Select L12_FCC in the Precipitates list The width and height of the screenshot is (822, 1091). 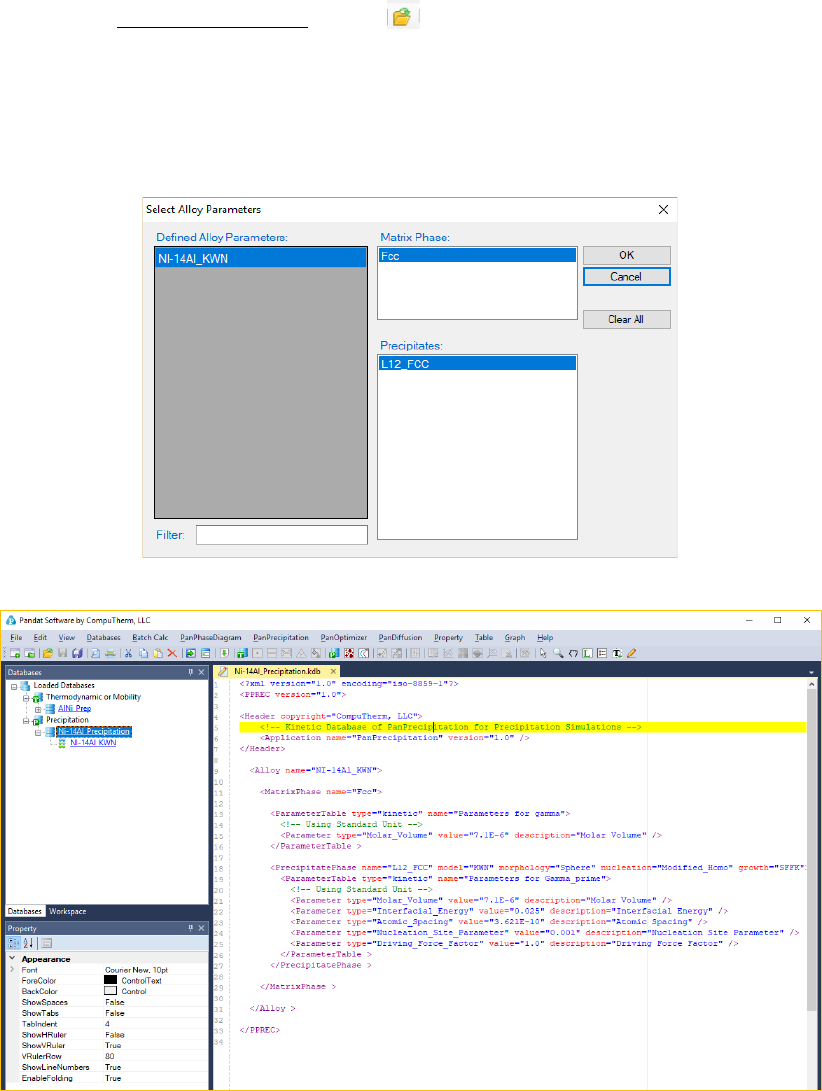click(x=477, y=364)
